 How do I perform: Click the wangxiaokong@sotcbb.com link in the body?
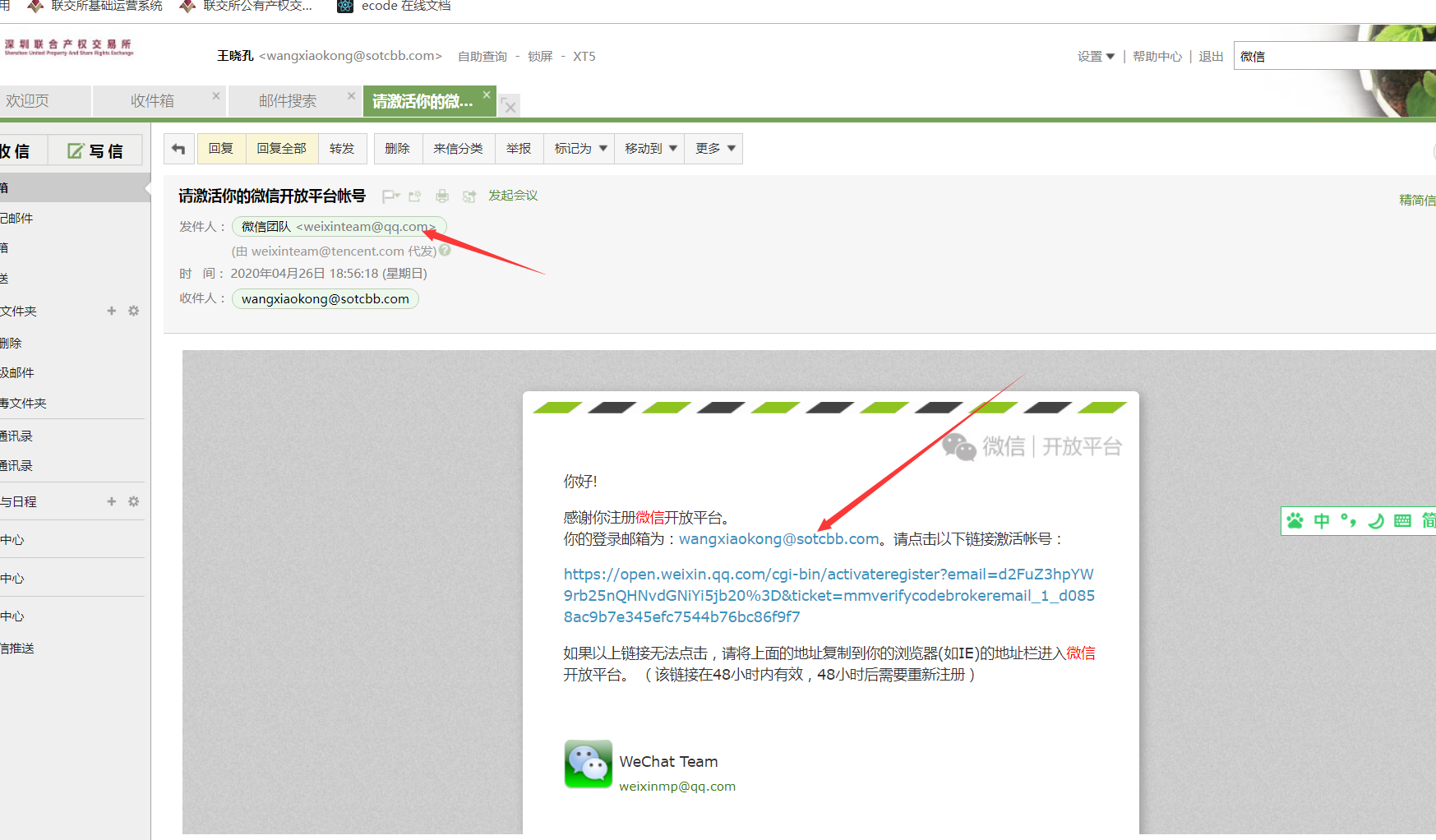[x=779, y=539]
